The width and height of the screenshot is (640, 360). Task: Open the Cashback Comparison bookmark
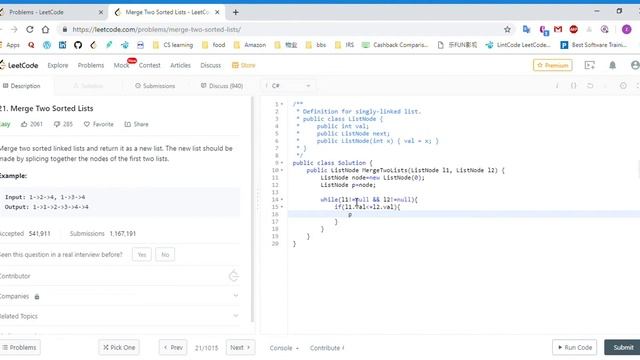[395, 45]
